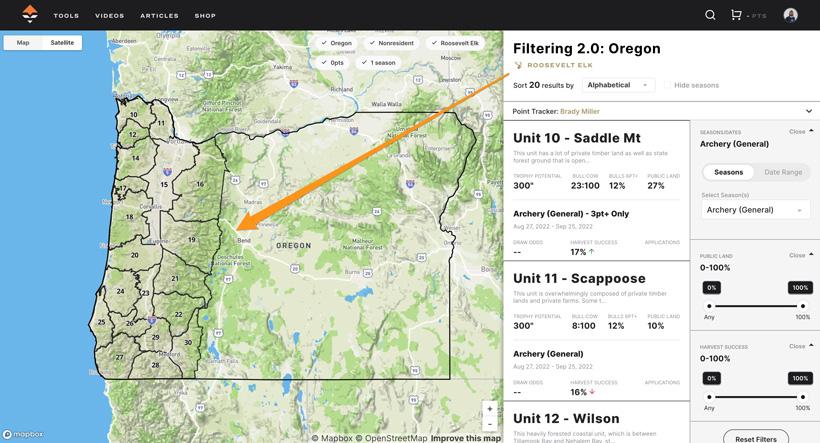Click the GOHUNT logo icon
The height and width of the screenshot is (443, 820).
pos(30,14)
